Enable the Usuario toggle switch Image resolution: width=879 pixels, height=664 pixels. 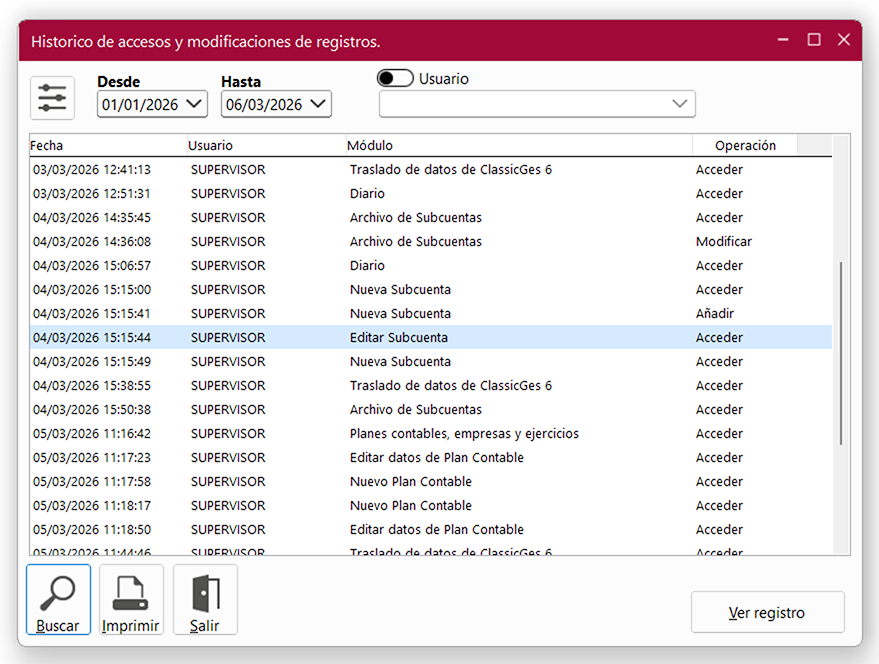(x=395, y=77)
